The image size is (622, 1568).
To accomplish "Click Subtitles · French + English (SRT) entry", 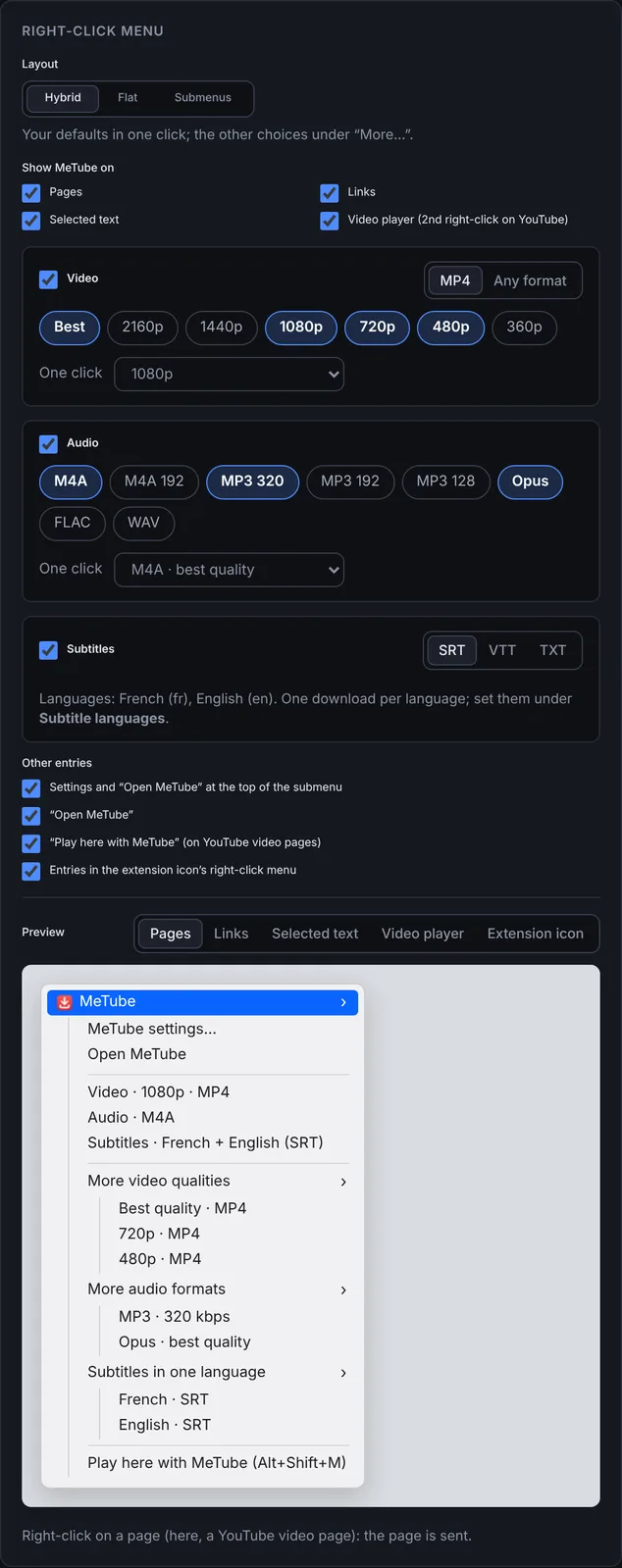I will tap(205, 1143).
